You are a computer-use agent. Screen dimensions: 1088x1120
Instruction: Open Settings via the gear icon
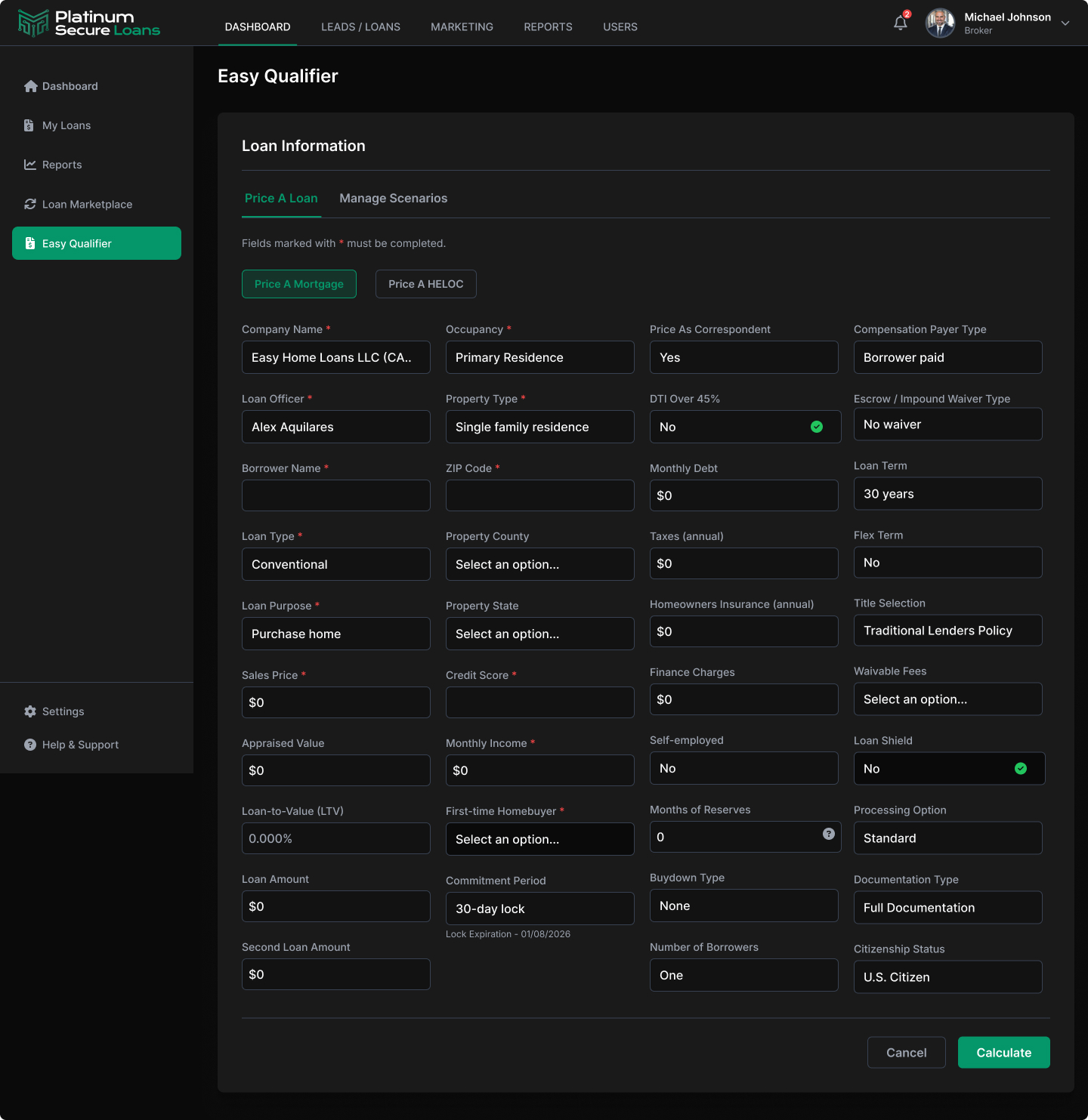pos(30,711)
